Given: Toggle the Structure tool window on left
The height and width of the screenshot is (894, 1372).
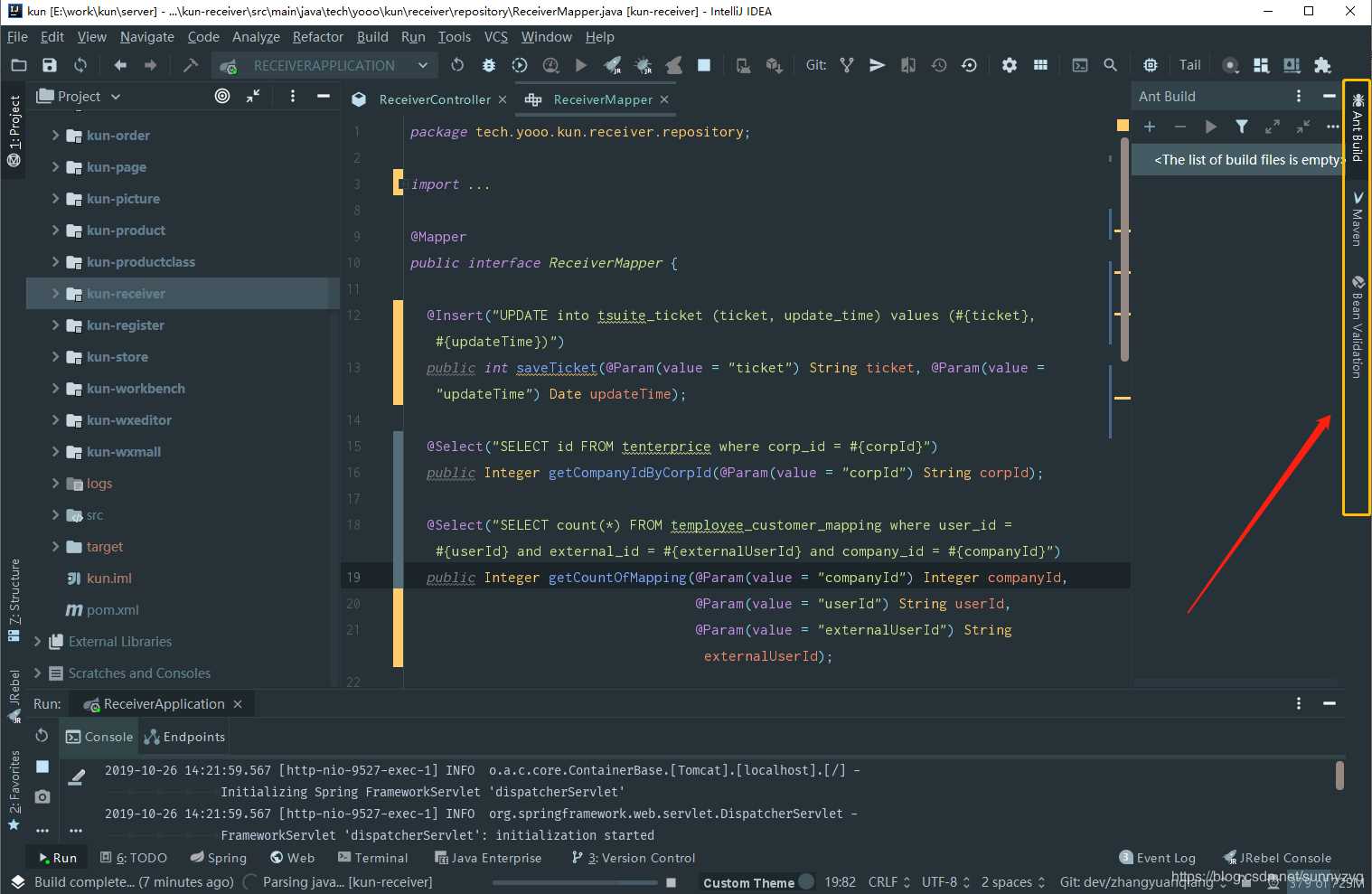Looking at the screenshot, I should pos(14,598).
